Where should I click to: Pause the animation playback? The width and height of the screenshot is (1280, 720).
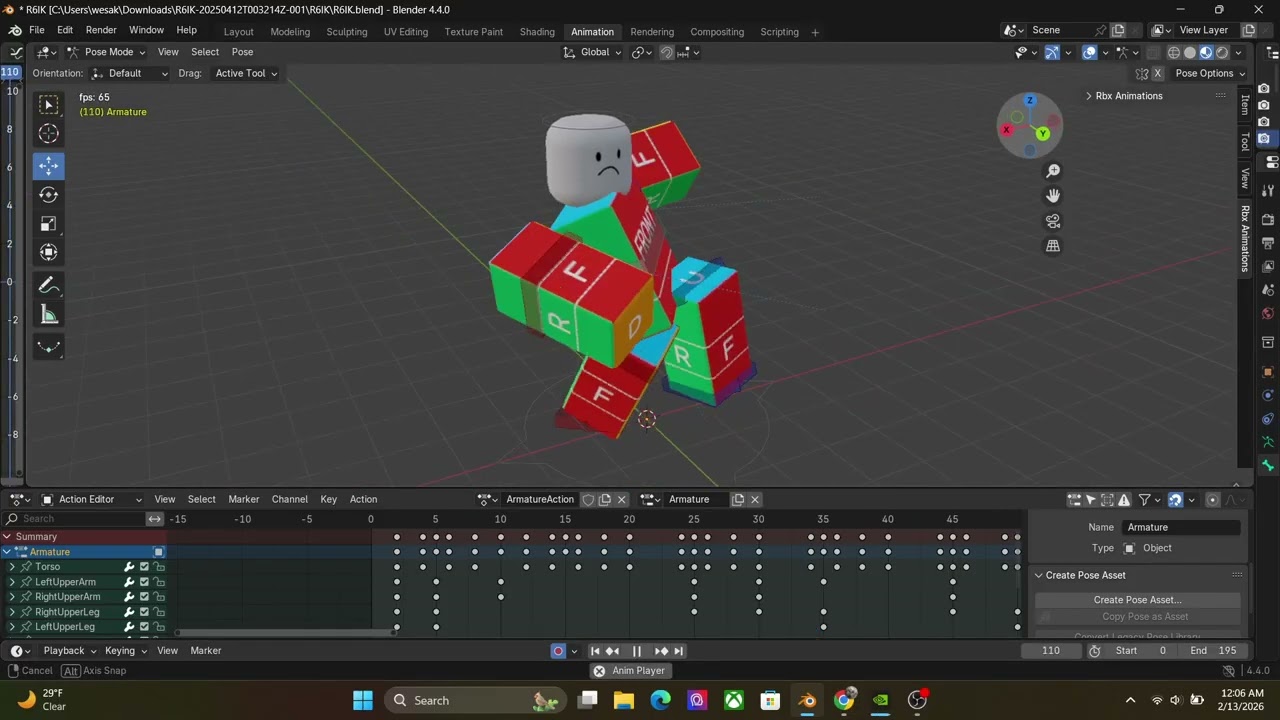coord(637,651)
